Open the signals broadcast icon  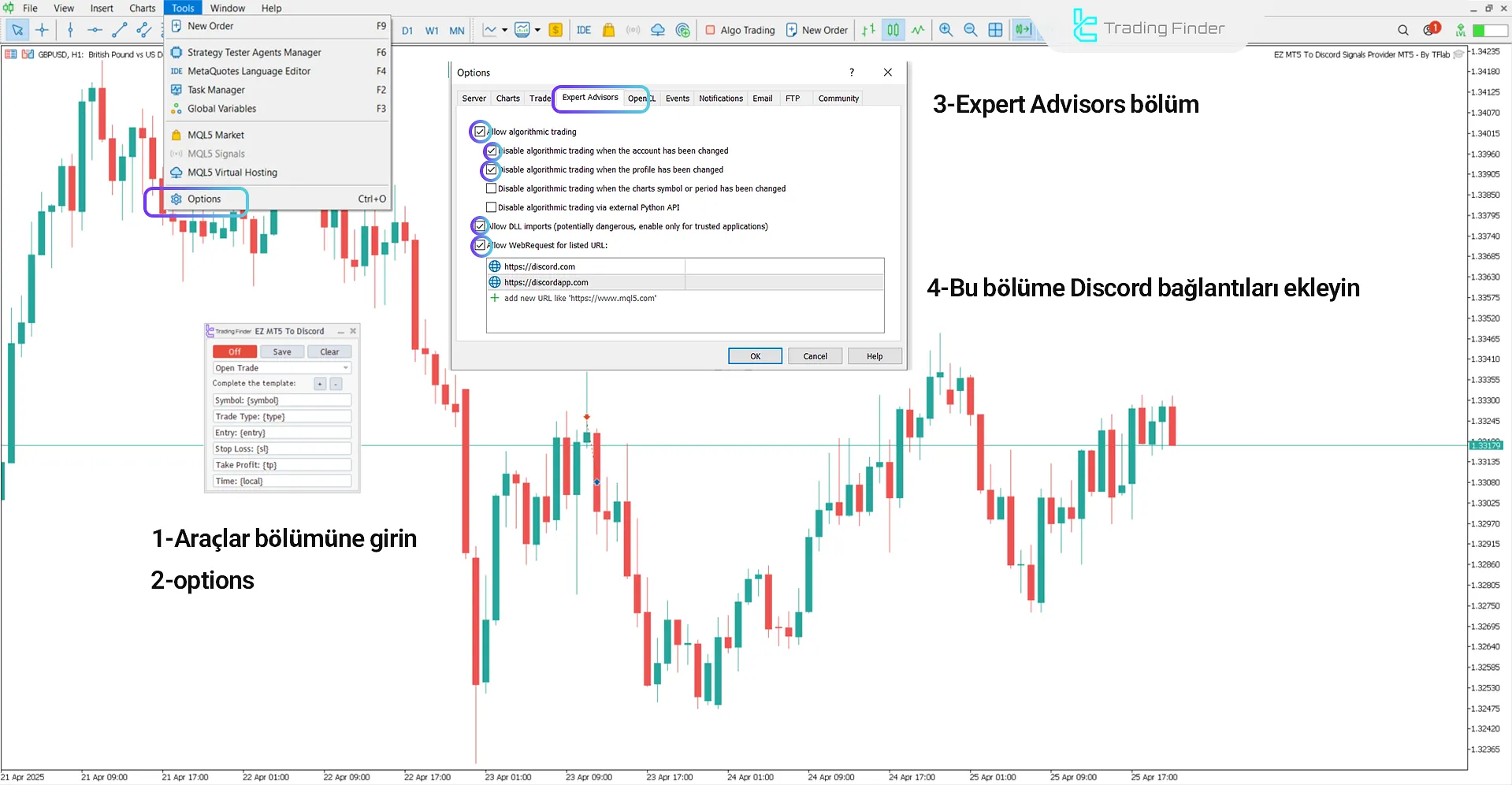pyautogui.click(x=633, y=30)
